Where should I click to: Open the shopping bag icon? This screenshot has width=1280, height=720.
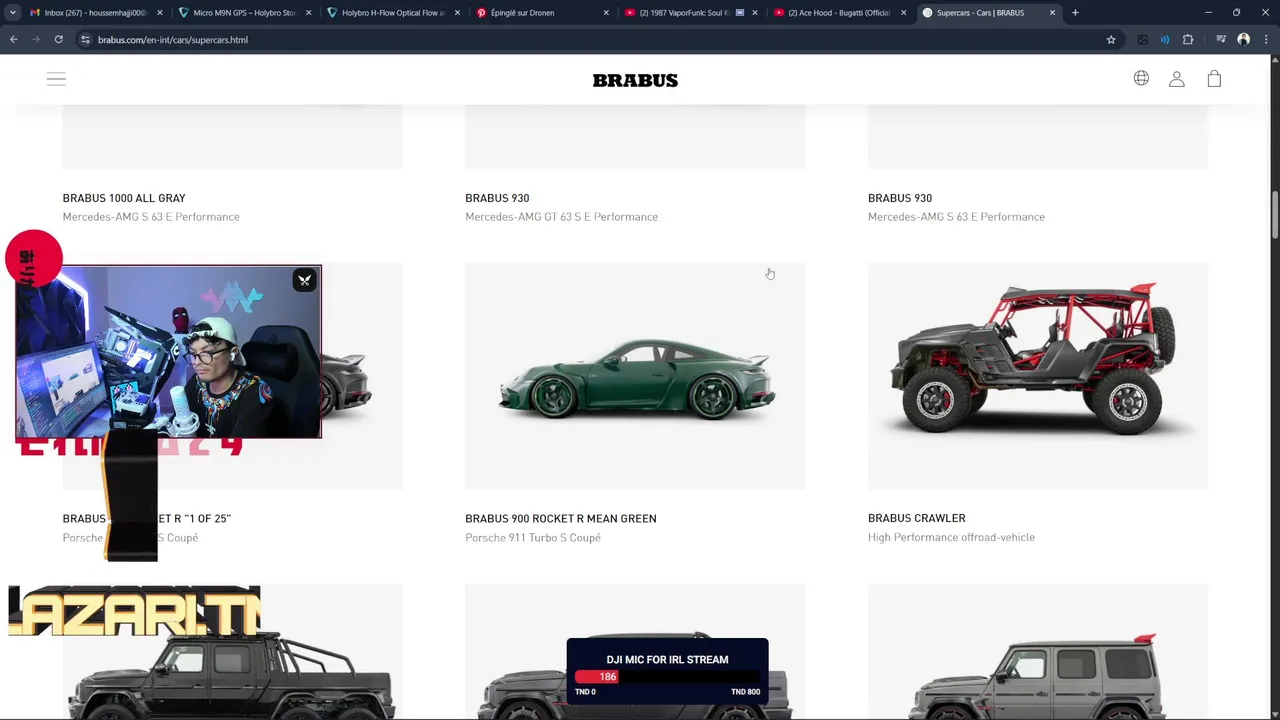point(1214,78)
